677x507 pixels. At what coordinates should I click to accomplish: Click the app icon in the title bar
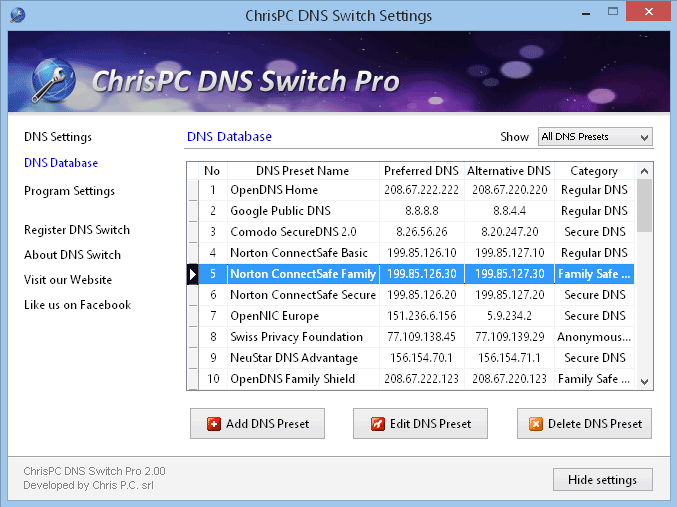pyautogui.click(x=18, y=15)
